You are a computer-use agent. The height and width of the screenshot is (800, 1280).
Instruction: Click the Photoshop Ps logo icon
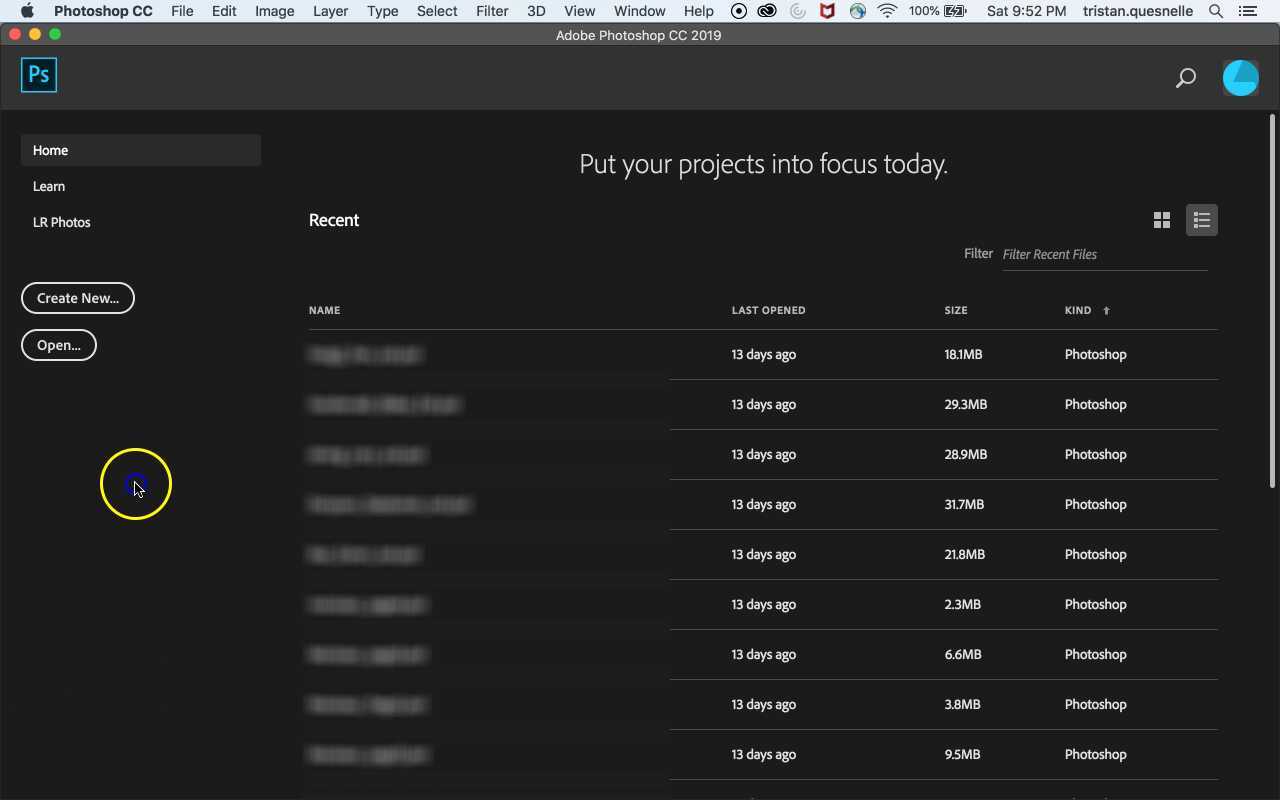tap(38, 74)
